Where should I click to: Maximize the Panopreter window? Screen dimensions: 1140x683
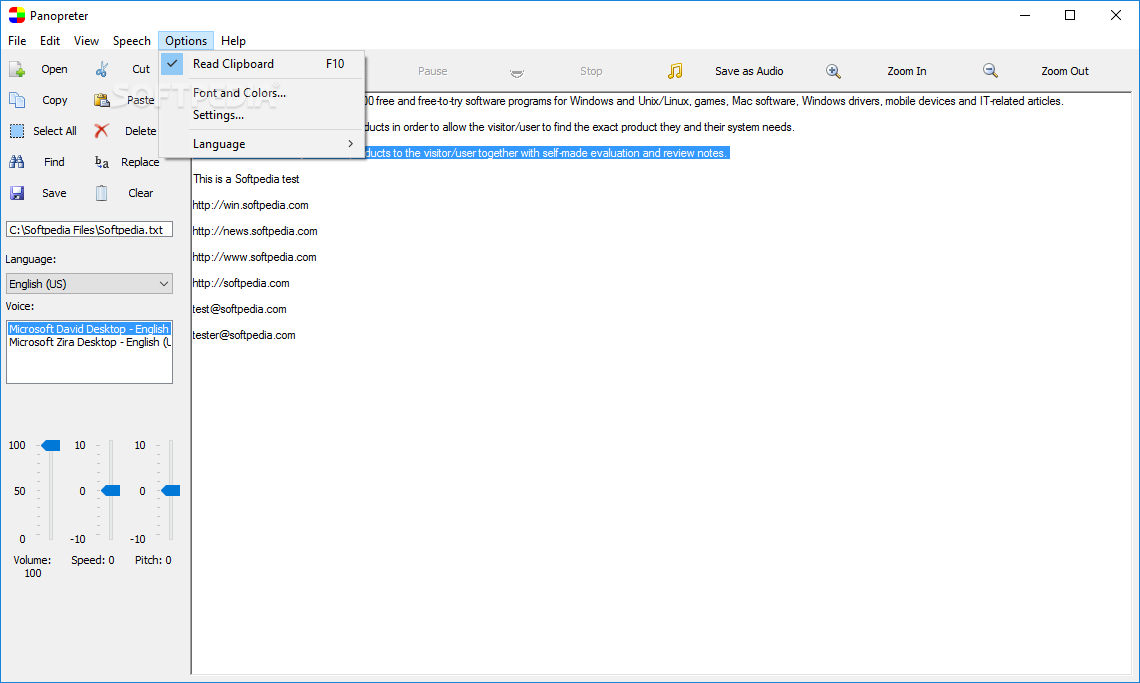1069,15
